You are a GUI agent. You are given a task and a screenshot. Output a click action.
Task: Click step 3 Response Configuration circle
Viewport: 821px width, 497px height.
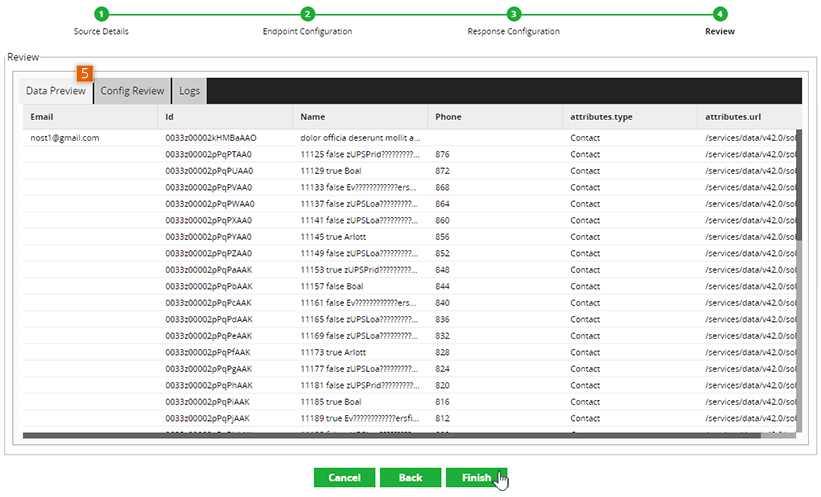coord(514,14)
